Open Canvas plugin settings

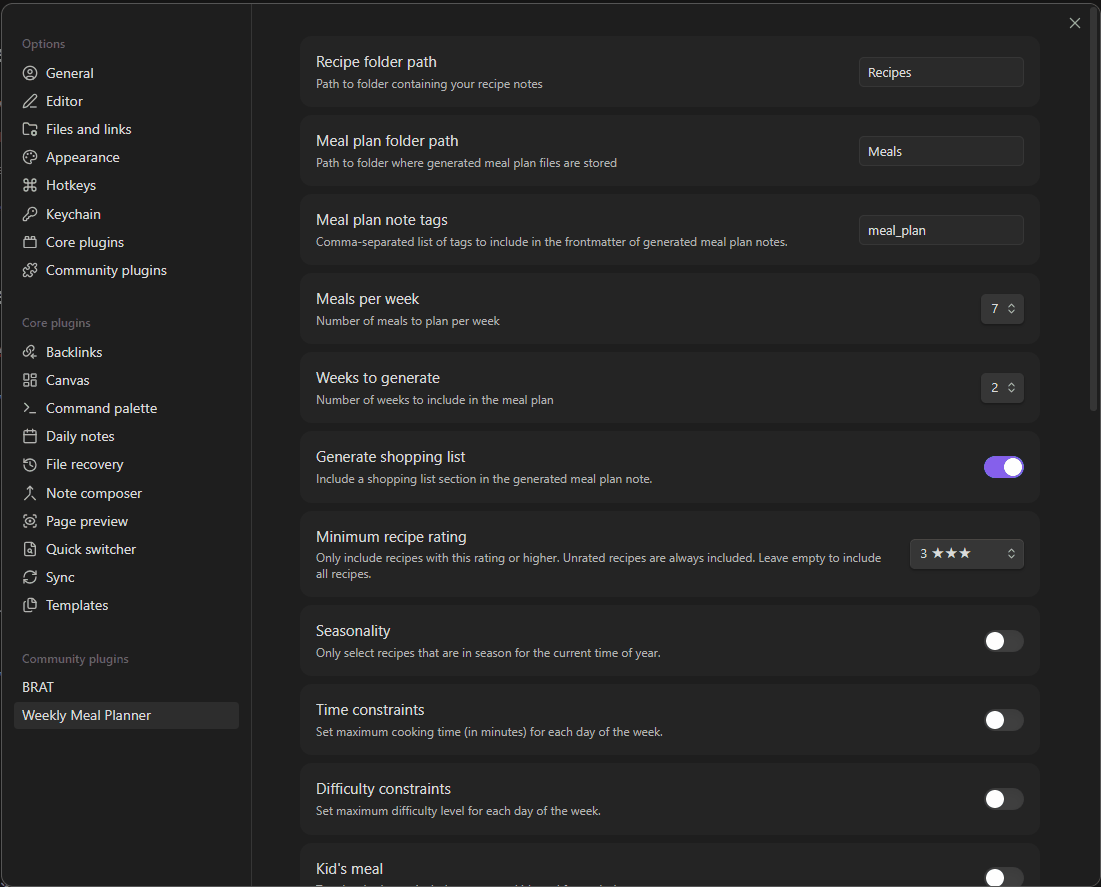pos(126,380)
